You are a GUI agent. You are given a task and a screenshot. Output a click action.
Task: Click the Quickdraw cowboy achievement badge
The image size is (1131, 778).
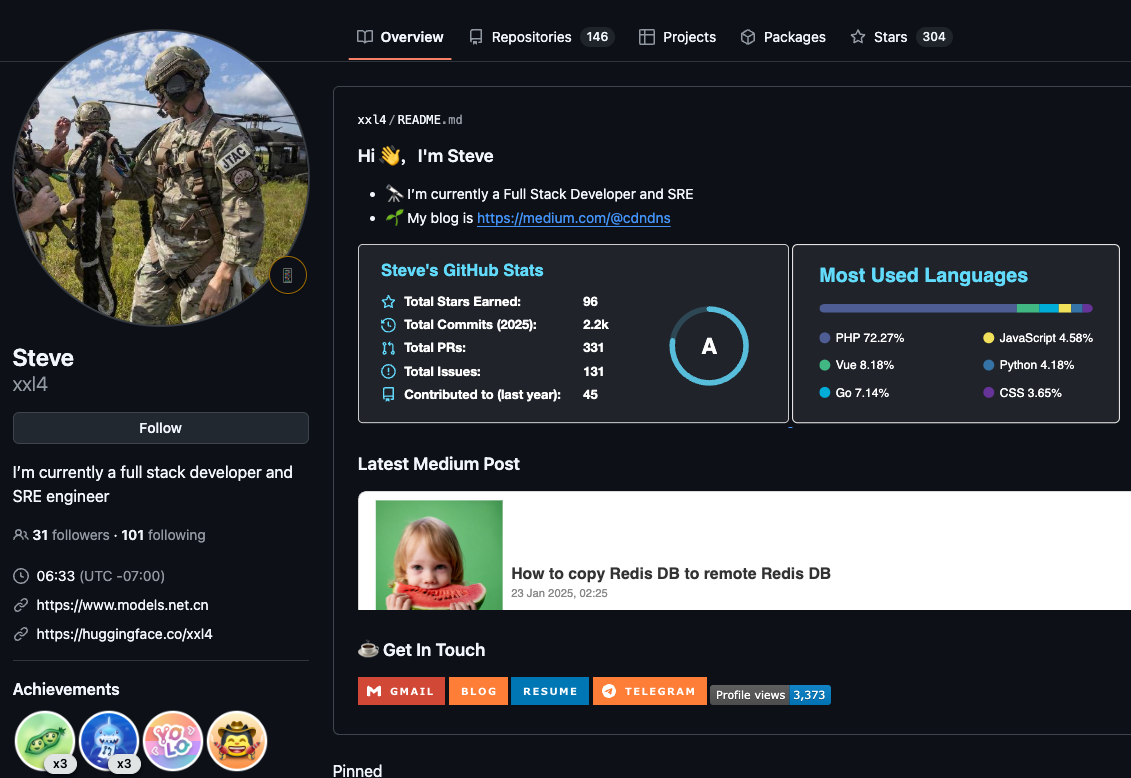[237, 741]
